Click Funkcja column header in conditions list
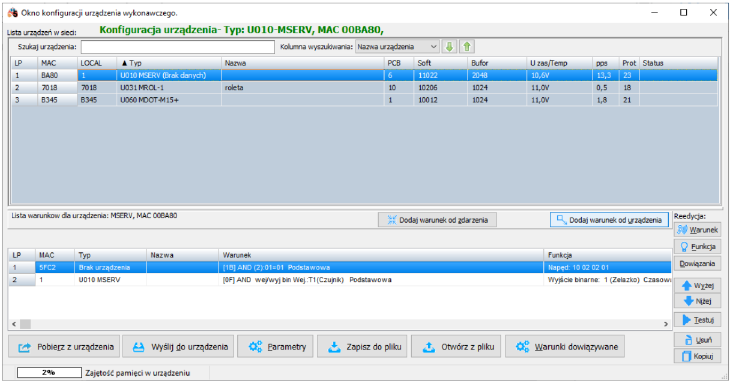This screenshot has height=383, width=730. [x=608, y=255]
